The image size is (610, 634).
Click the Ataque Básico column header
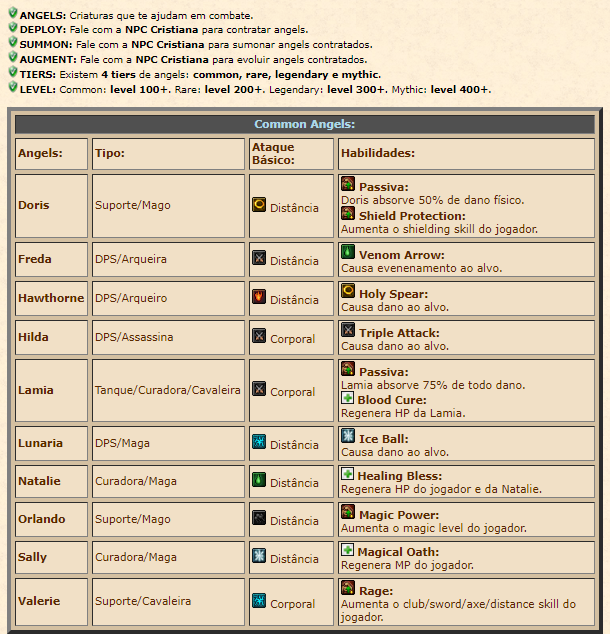tap(291, 154)
